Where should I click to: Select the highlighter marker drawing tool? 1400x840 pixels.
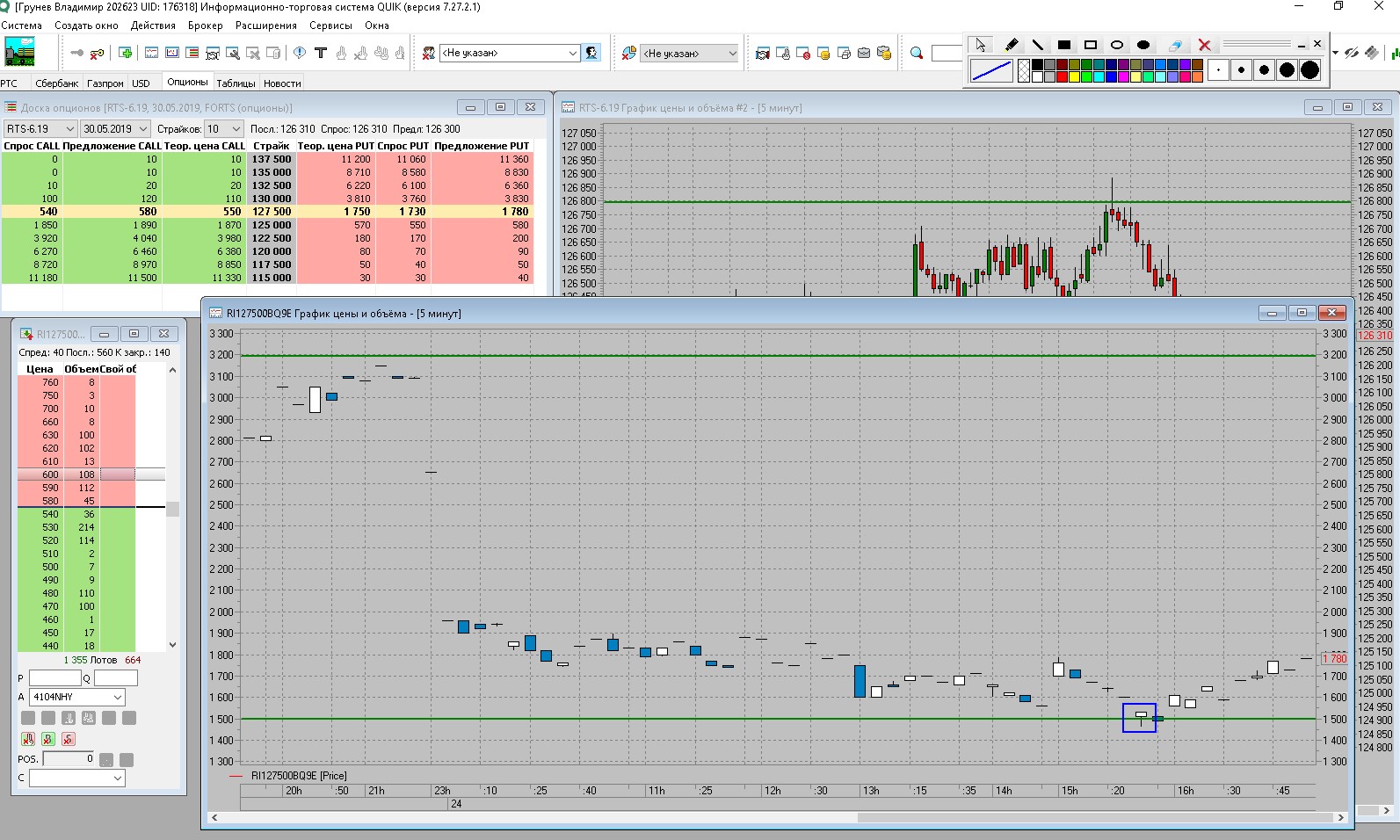[1011, 45]
